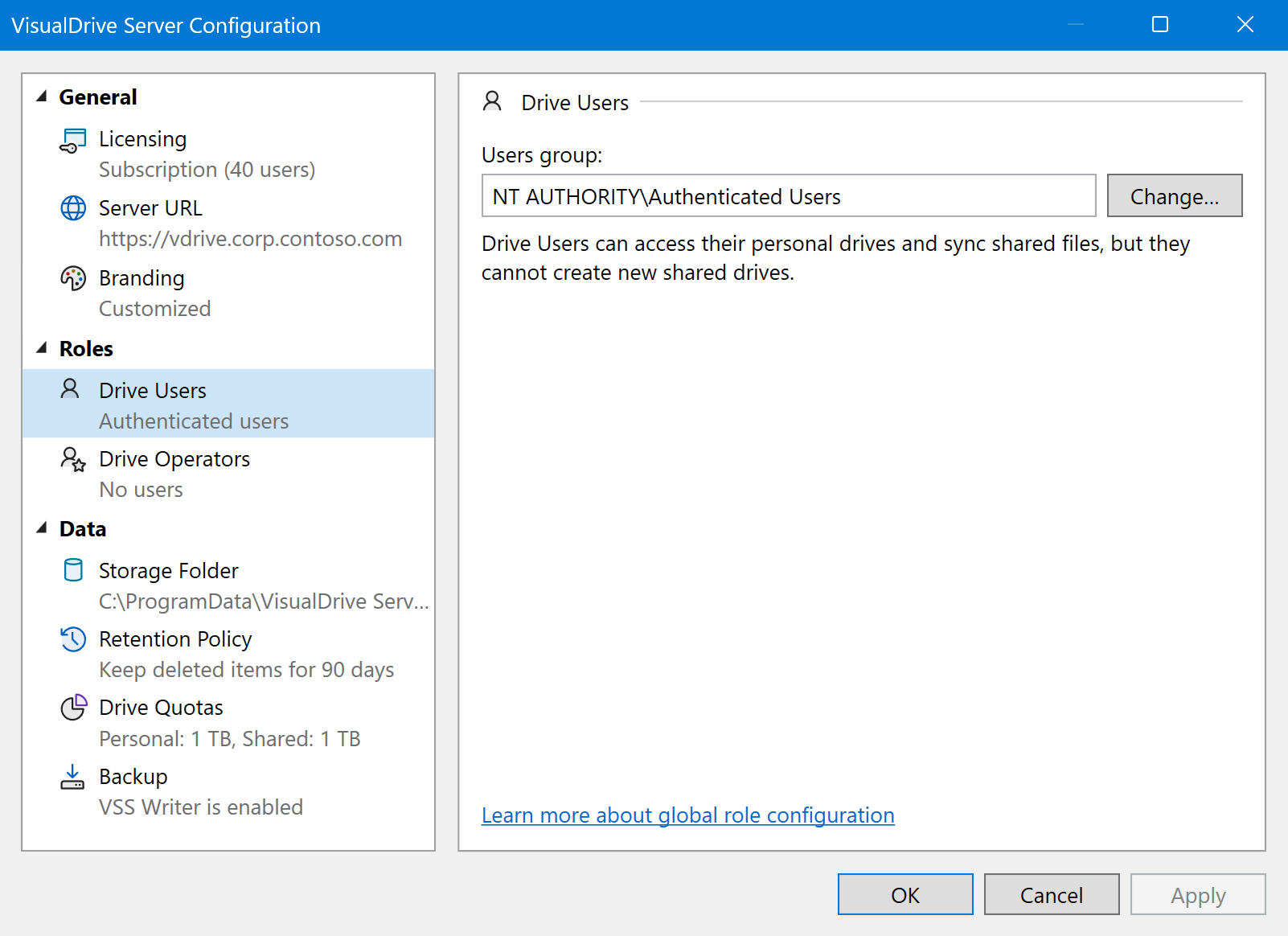Click the Server URL globe icon
This screenshot has height=936, width=1288.
[x=73, y=208]
